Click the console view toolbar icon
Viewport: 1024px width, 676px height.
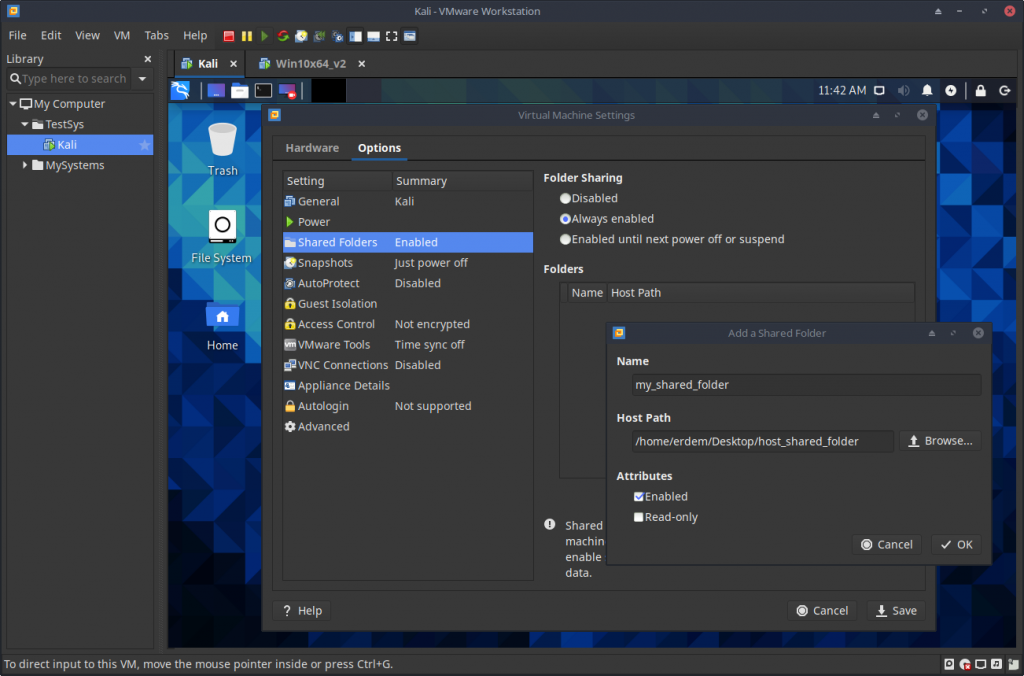(x=374, y=36)
